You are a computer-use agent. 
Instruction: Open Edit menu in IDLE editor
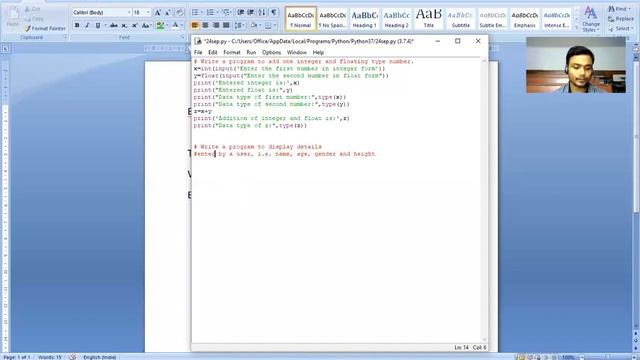pyautogui.click(x=213, y=53)
